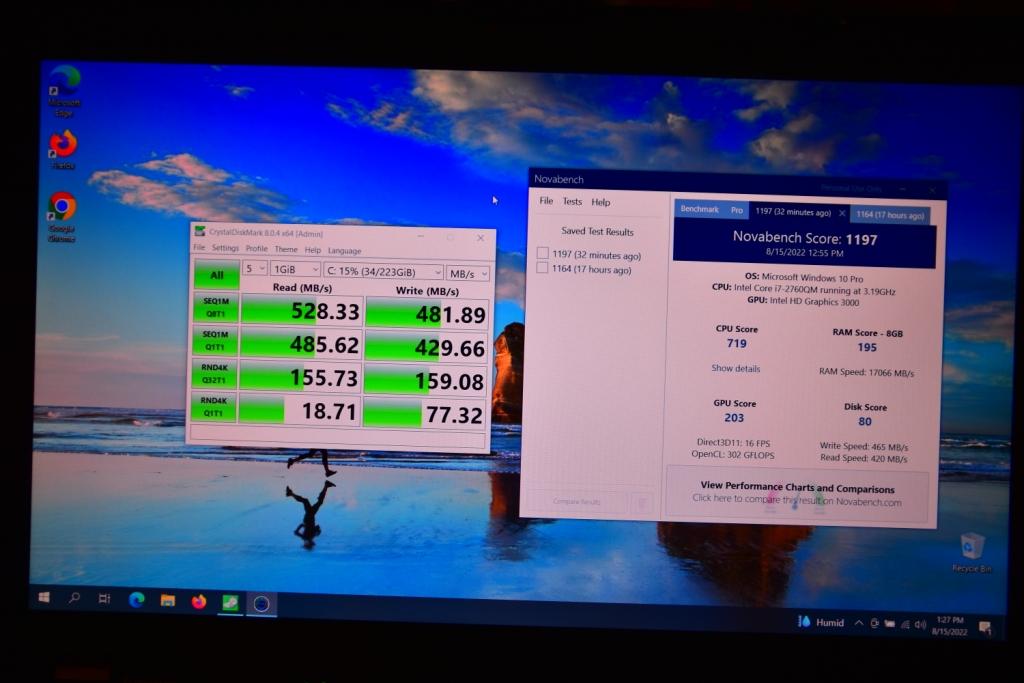The image size is (1024, 683).
Task: Open CrystalDiskMark File menu
Action: pyautogui.click(x=199, y=247)
